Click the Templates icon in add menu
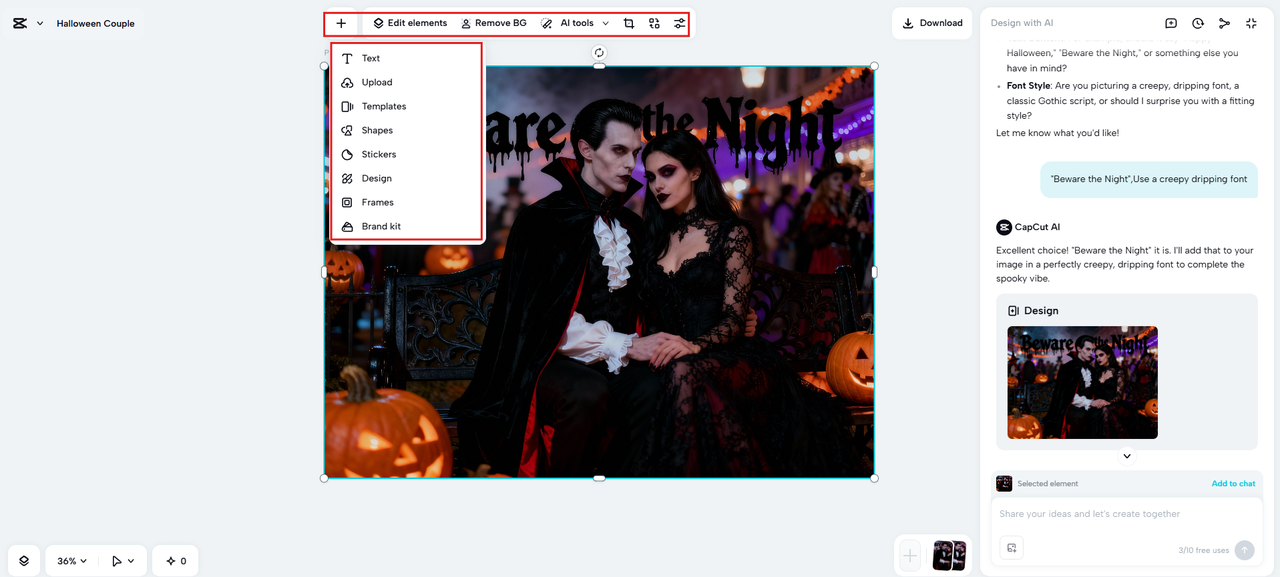Image resolution: width=1280 pixels, height=577 pixels. pyautogui.click(x=347, y=106)
